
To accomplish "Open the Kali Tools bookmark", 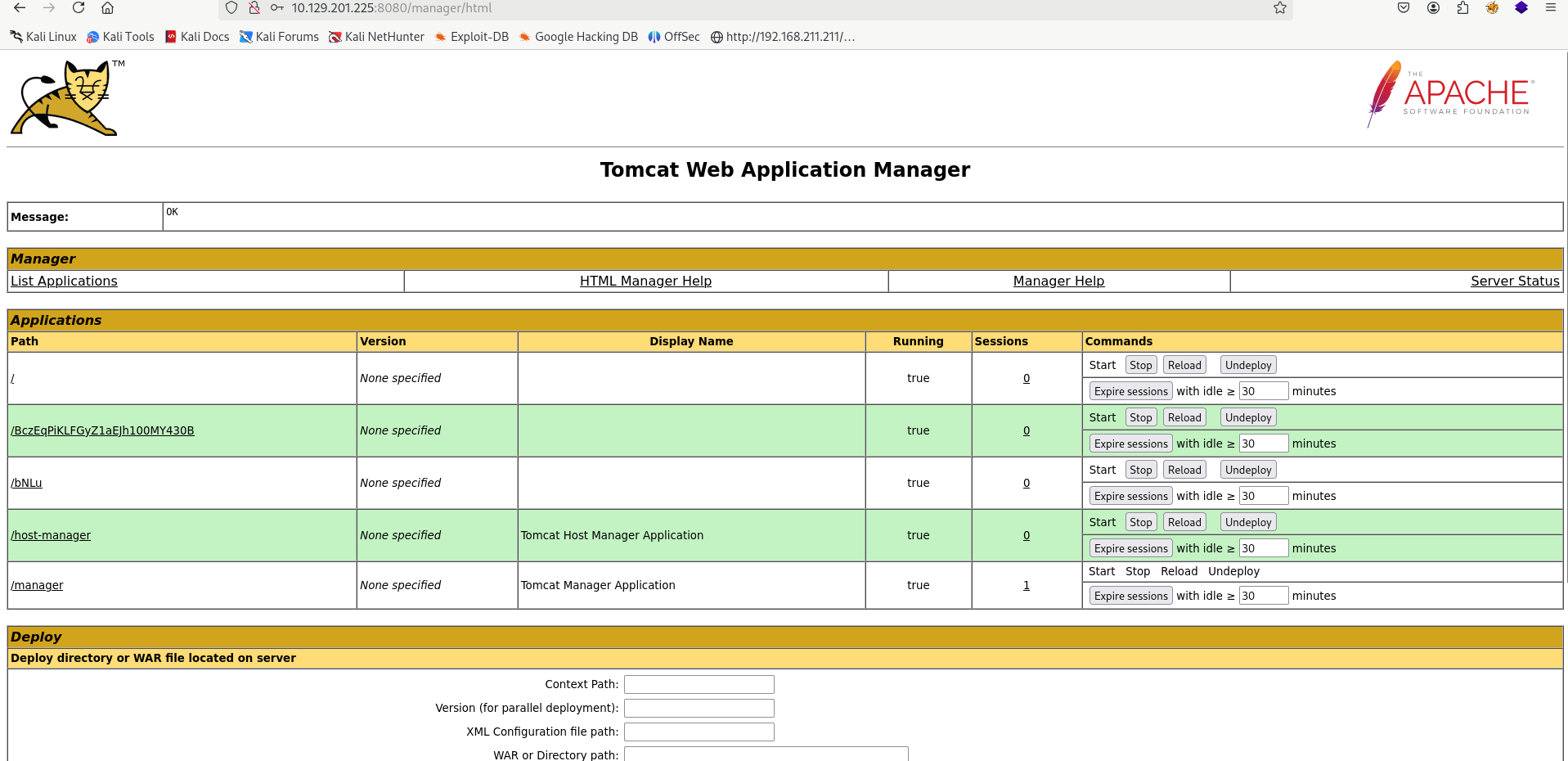I will pos(120,37).
